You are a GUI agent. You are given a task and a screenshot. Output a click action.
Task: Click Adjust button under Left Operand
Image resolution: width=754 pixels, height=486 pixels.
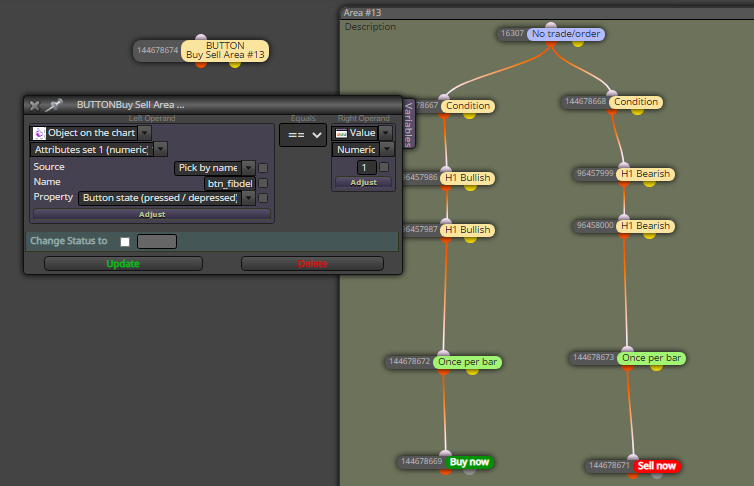pos(152,214)
